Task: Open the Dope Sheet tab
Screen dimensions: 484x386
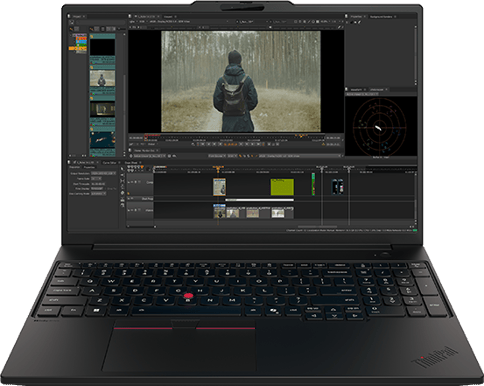Action: 131,162
